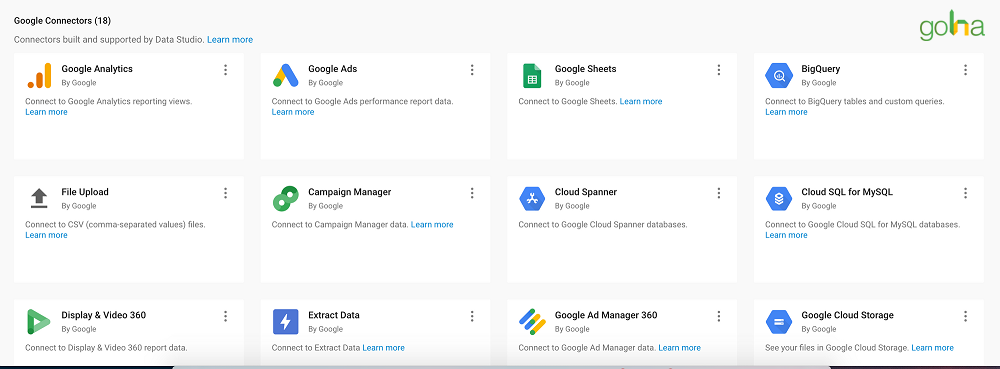Open Google Ad Manager 360 three-dot menu

[x=719, y=316]
